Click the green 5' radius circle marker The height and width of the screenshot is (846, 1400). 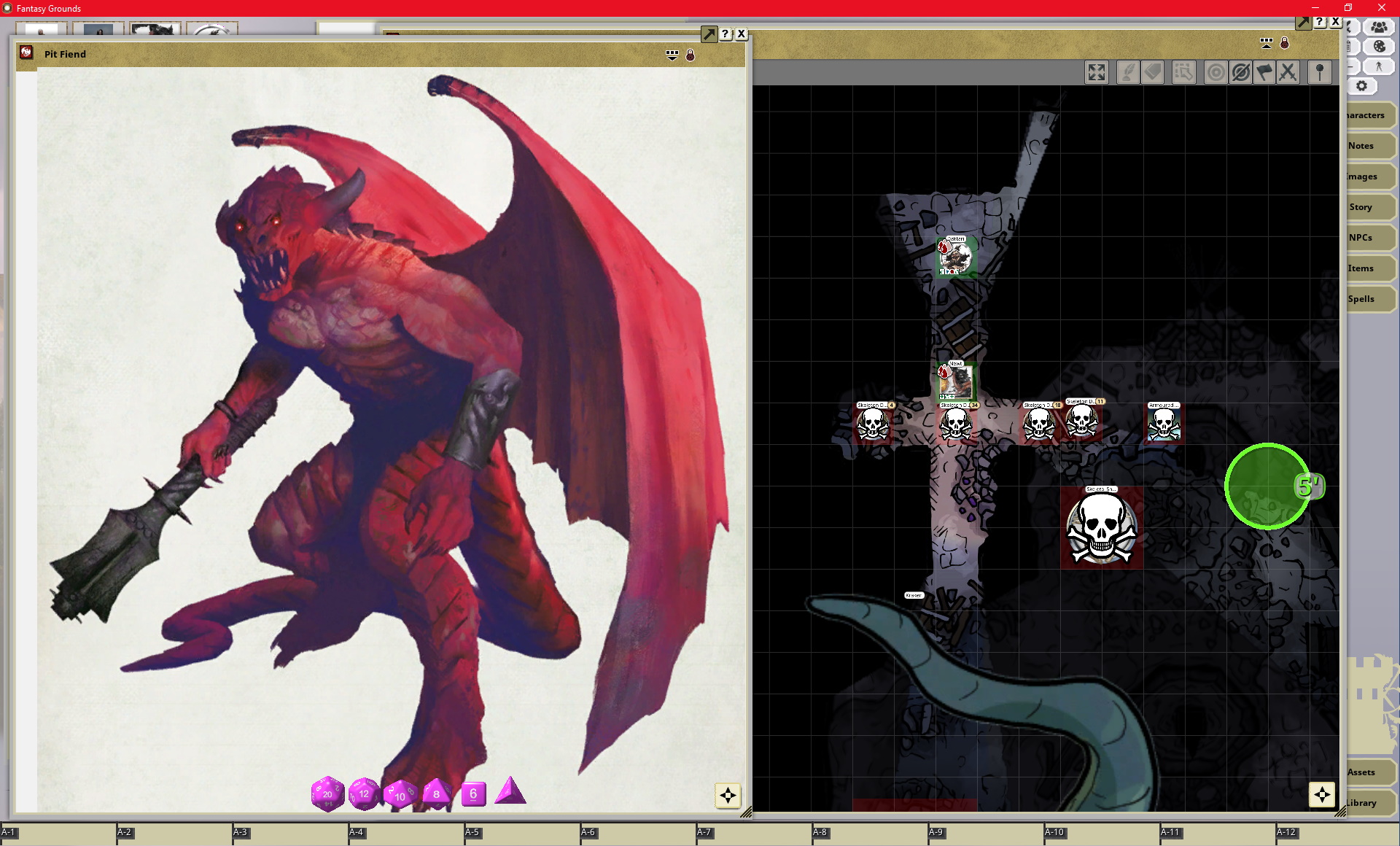(x=1267, y=486)
